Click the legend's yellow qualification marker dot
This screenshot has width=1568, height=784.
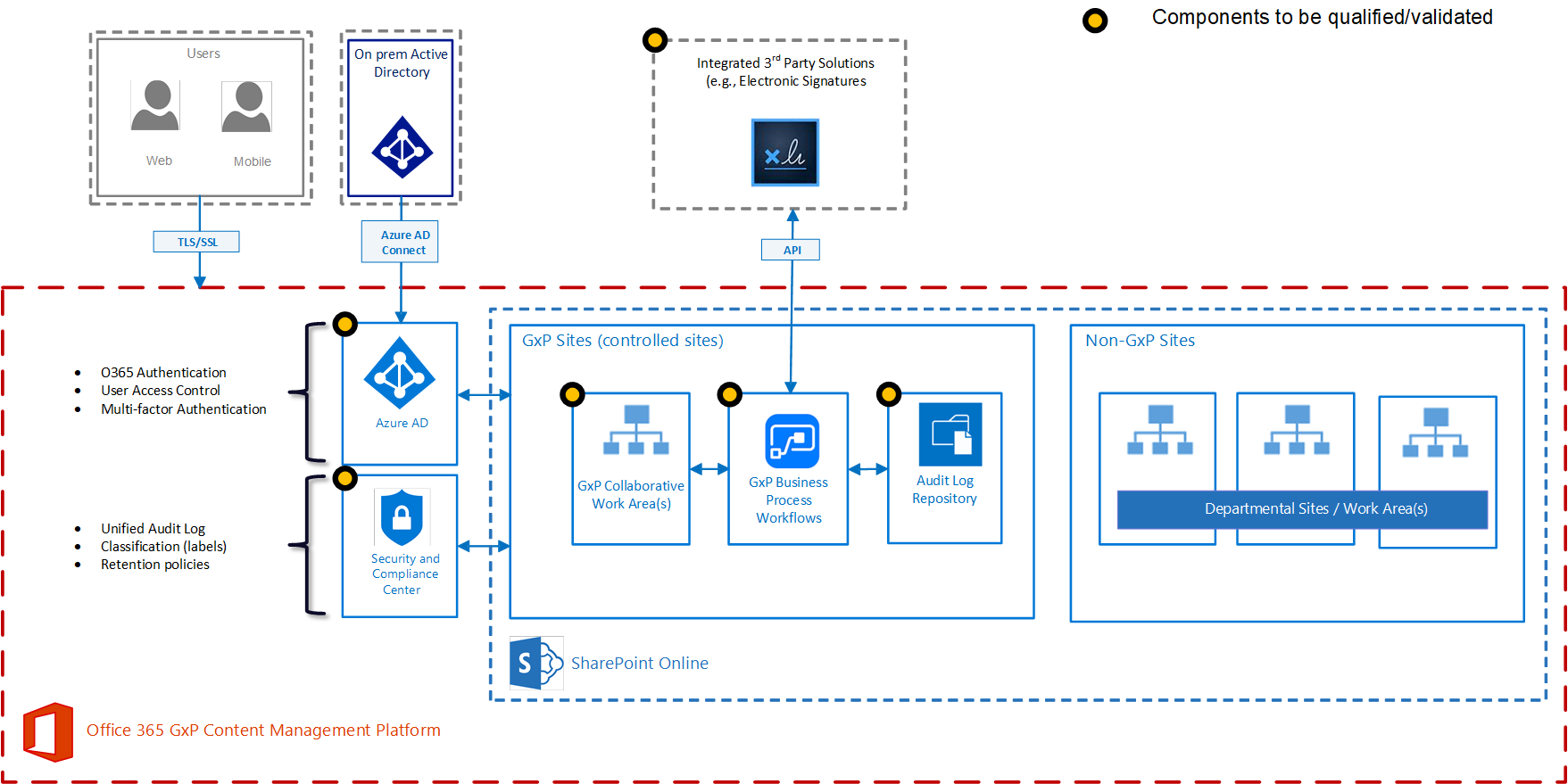tap(1095, 21)
